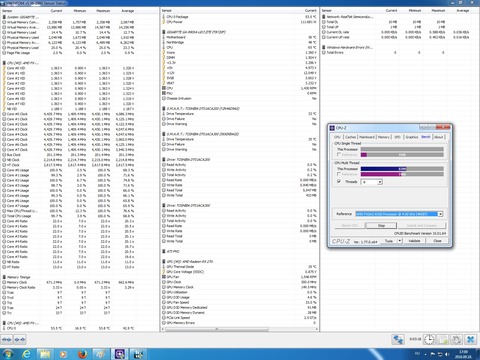
Task: Click the Stop button in CPU-Z bench
Action: click(381, 226)
